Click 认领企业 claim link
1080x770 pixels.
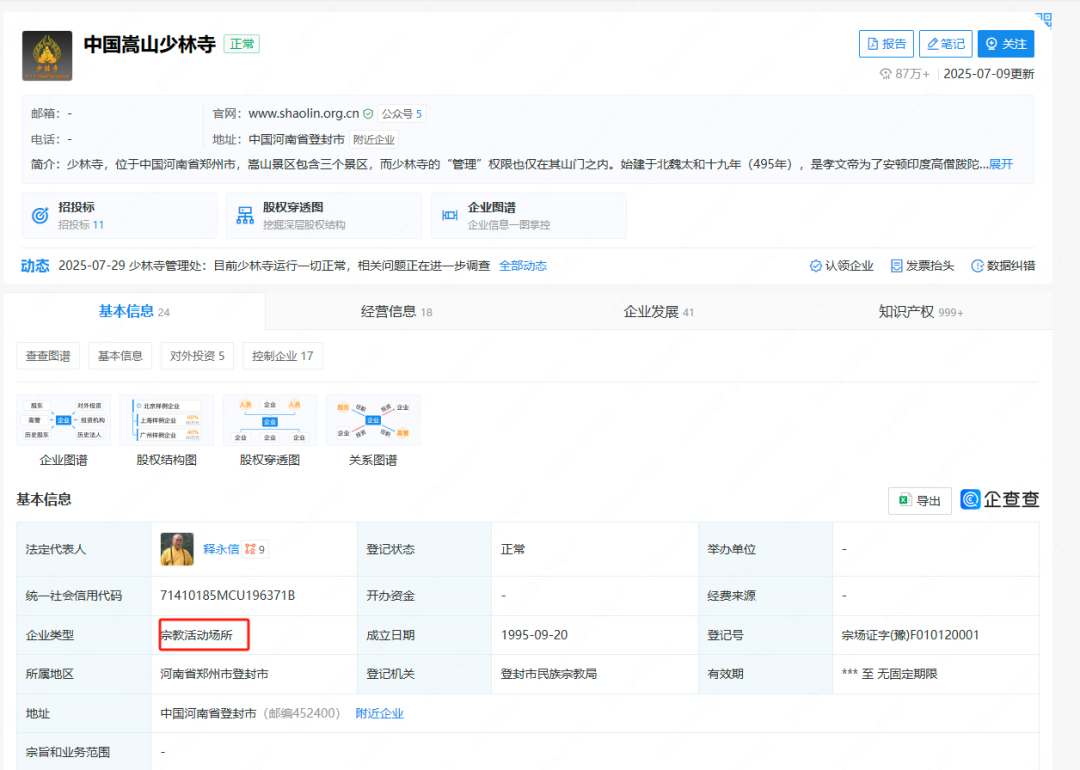841,266
